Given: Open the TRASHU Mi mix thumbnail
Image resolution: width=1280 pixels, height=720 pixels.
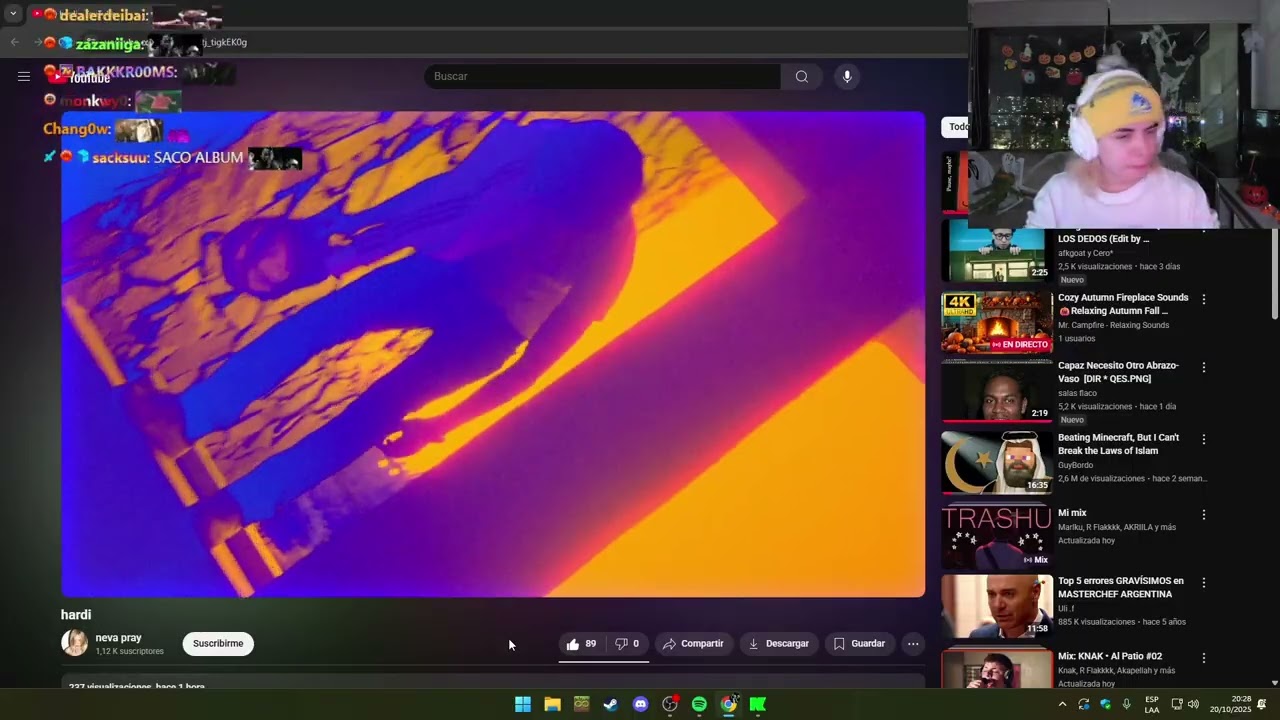Looking at the screenshot, I should click(x=996, y=537).
